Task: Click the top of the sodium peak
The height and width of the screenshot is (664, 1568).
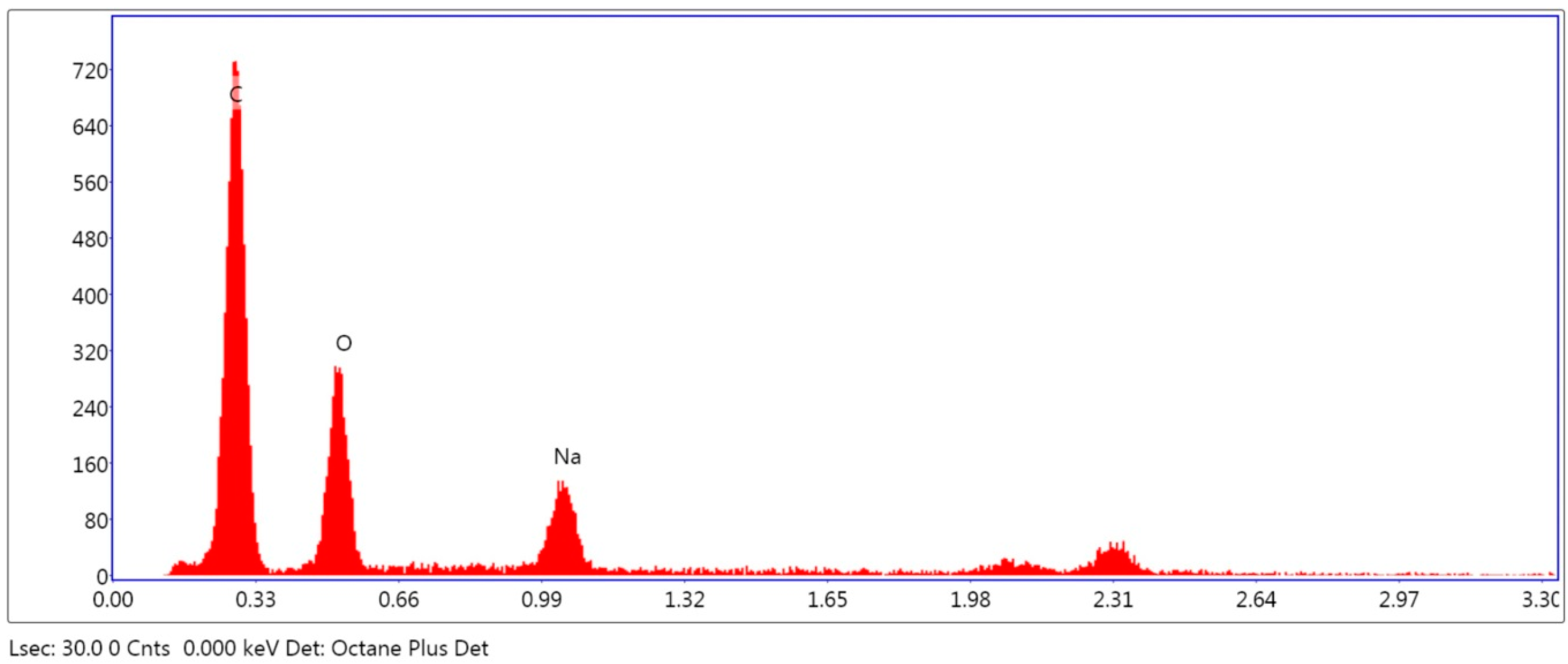Action: click(562, 485)
